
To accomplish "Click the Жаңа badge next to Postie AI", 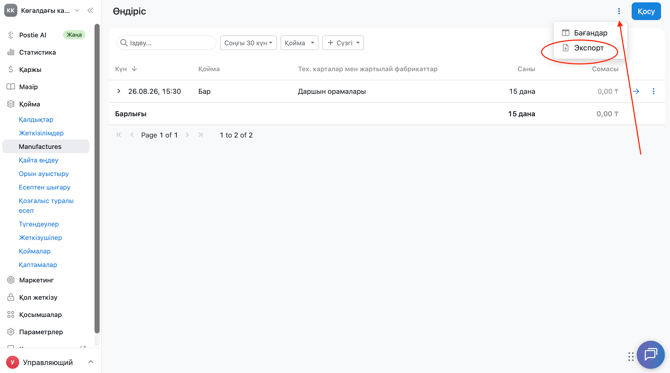I will pyautogui.click(x=74, y=35).
